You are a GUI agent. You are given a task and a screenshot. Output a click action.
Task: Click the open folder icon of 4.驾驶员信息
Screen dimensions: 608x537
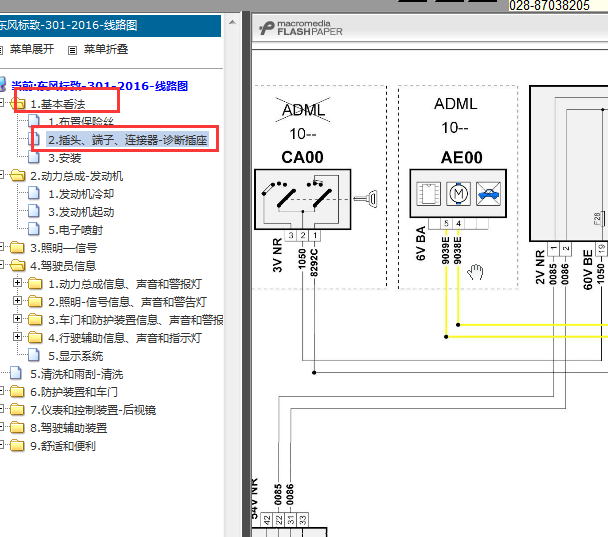pyautogui.click(x=18, y=265)
